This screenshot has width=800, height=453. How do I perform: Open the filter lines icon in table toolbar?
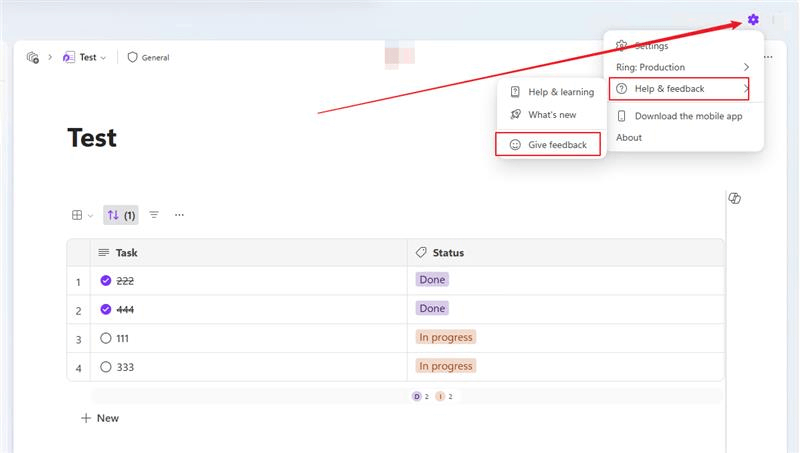tap(154, 215)
